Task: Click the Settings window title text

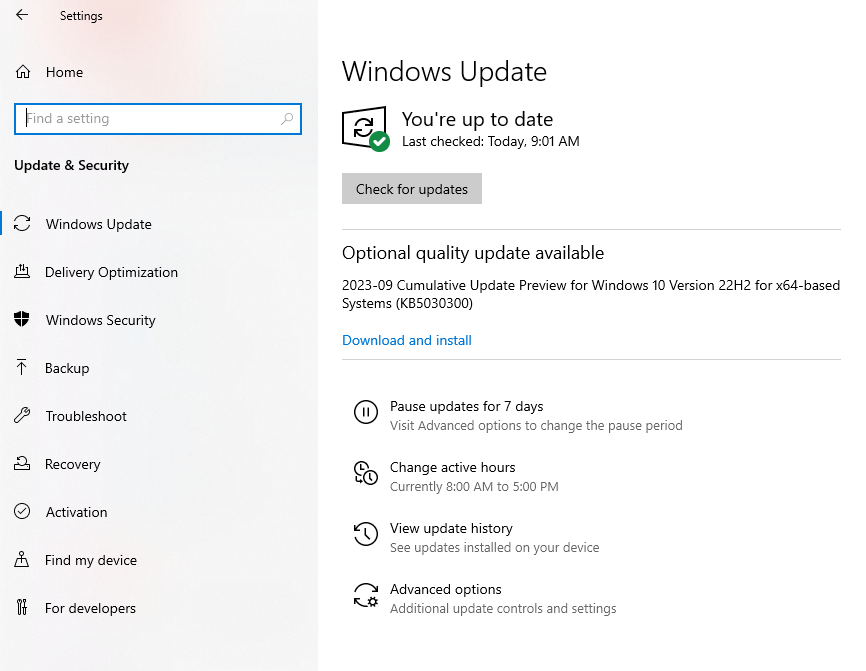Action: coord(81,16)
